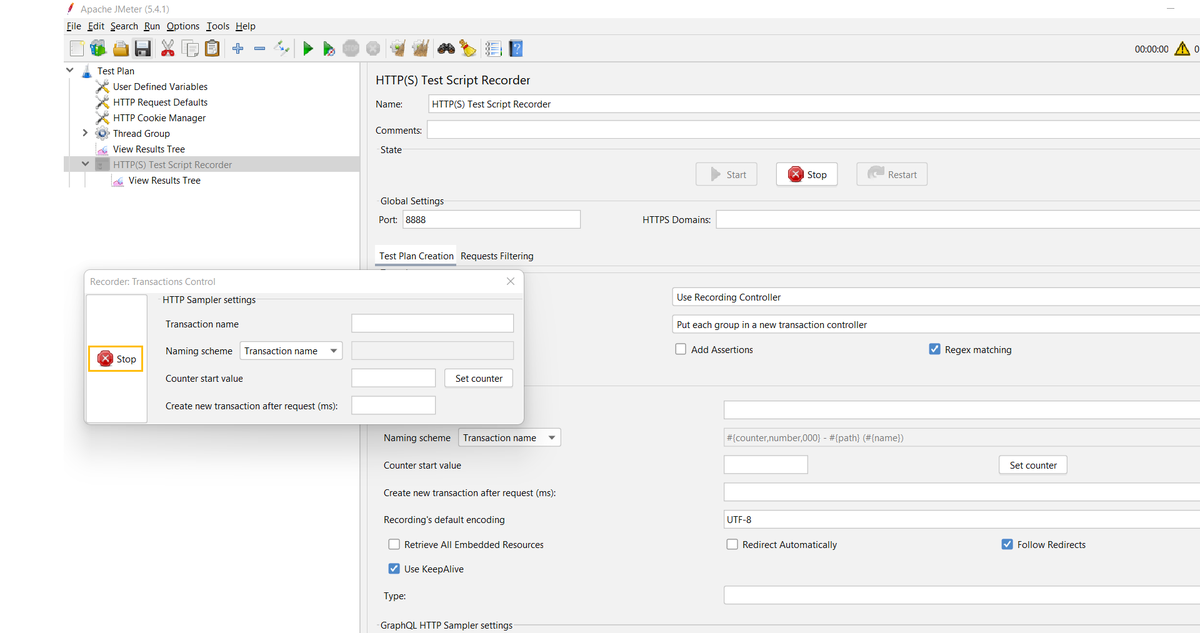Switch to Test Plan Creation tab
This screenshot has width=1200, height=633.
(416, 256)
